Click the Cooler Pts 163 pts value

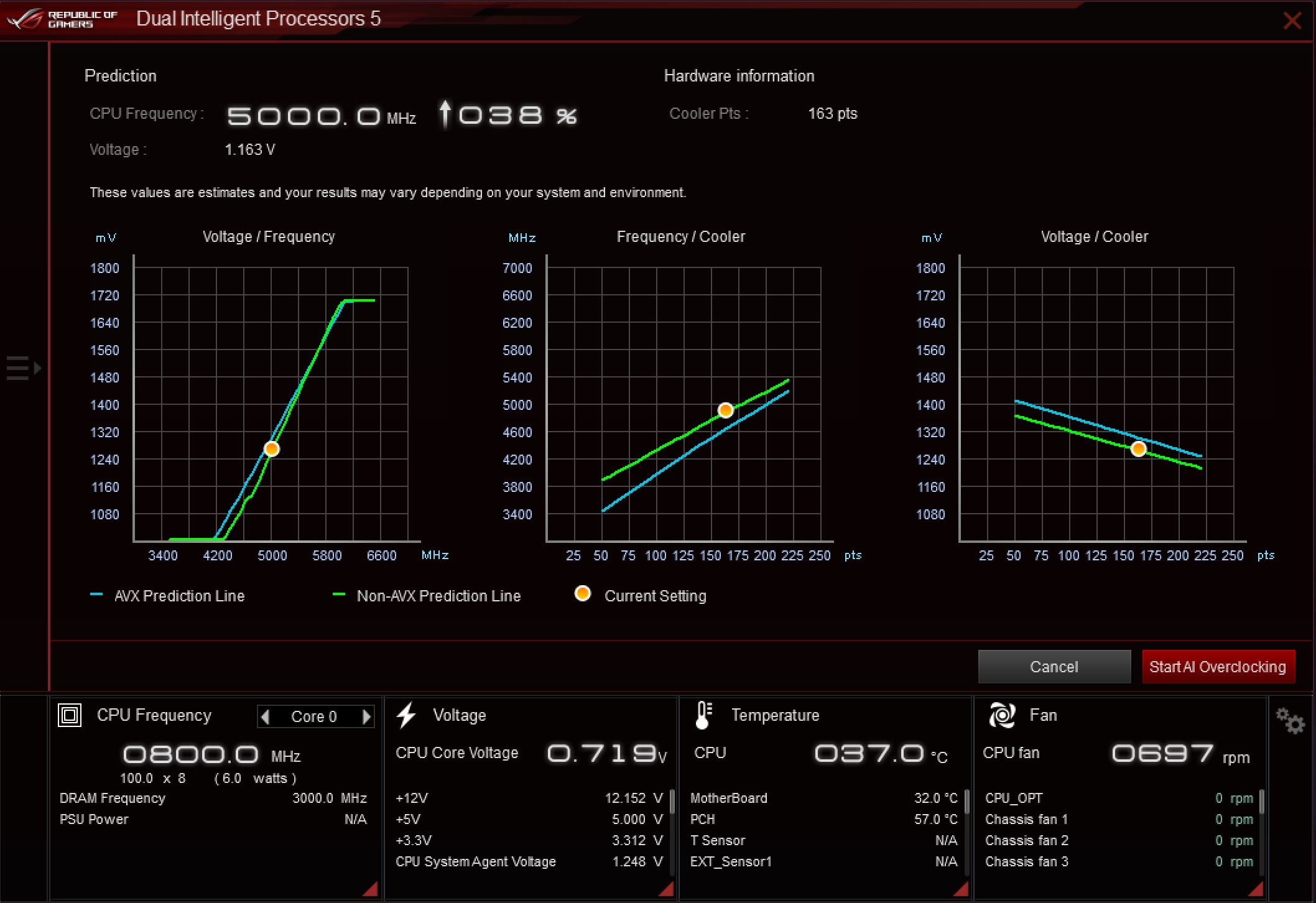tap(833, 114)
